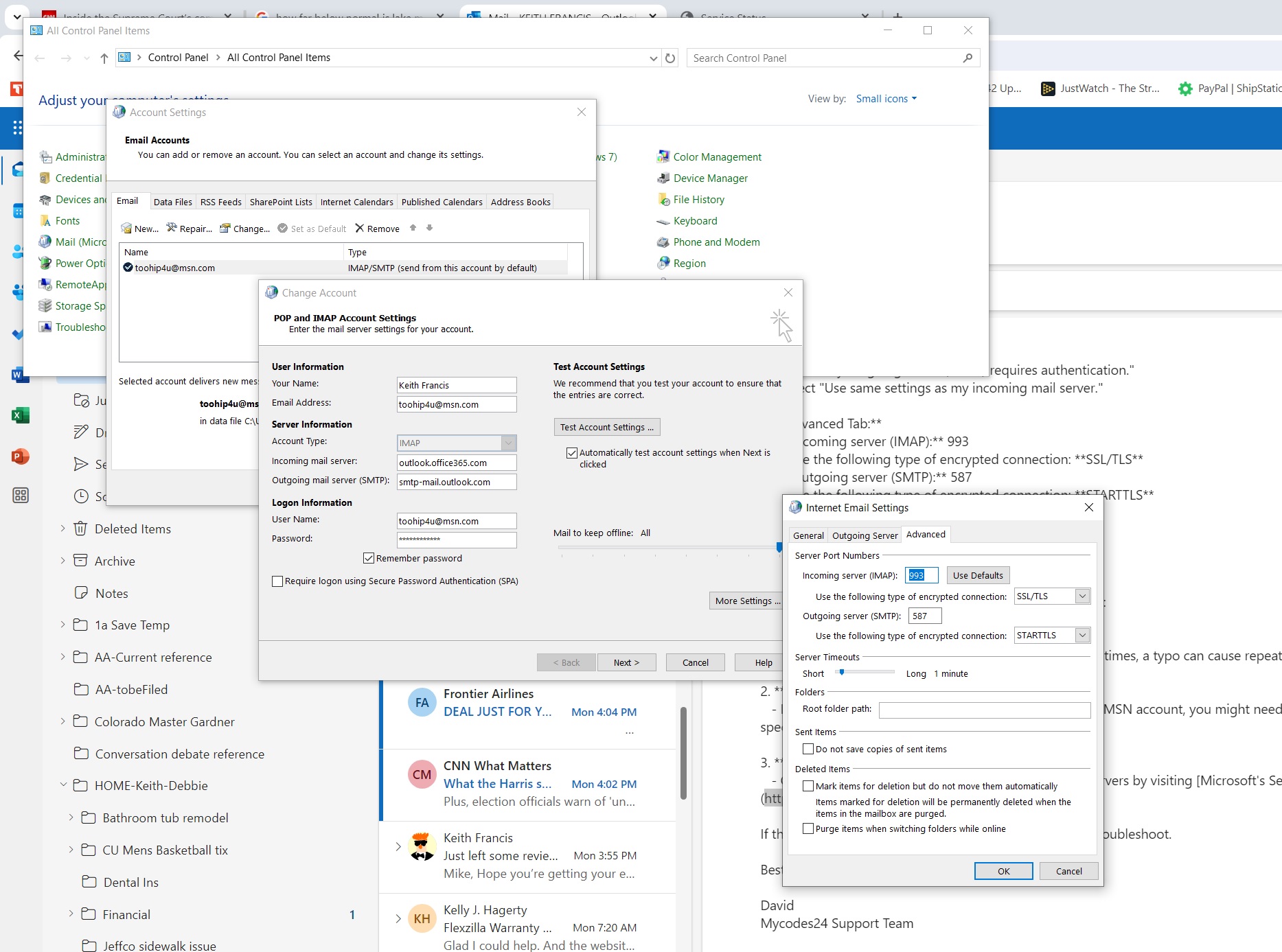1282x952 pixels.
Task: Open the Frontier Airlines email
Action: (529, 713)
